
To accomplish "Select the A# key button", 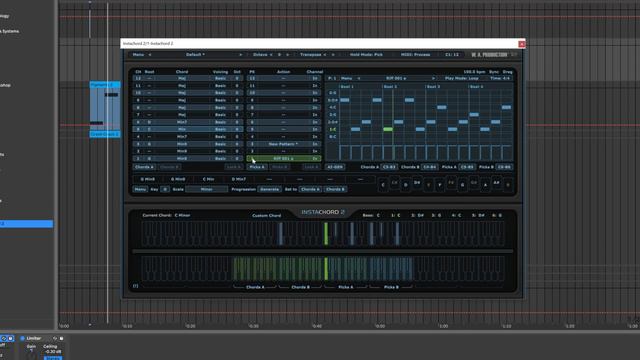I will 497,183.
